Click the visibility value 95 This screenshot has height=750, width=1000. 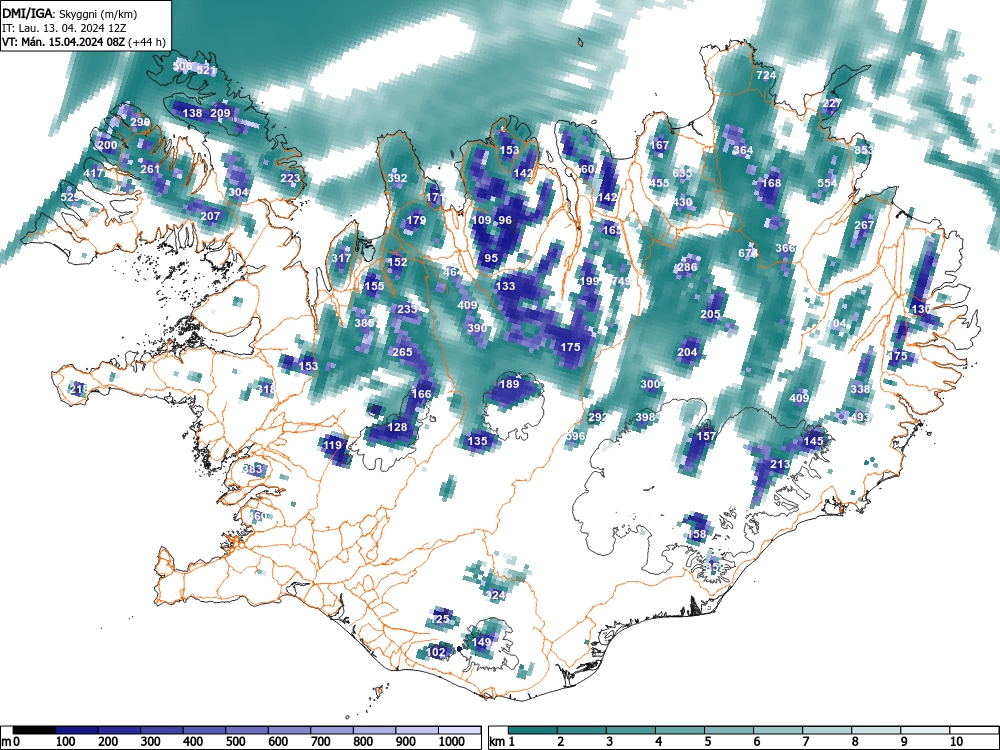pos(491,258)
